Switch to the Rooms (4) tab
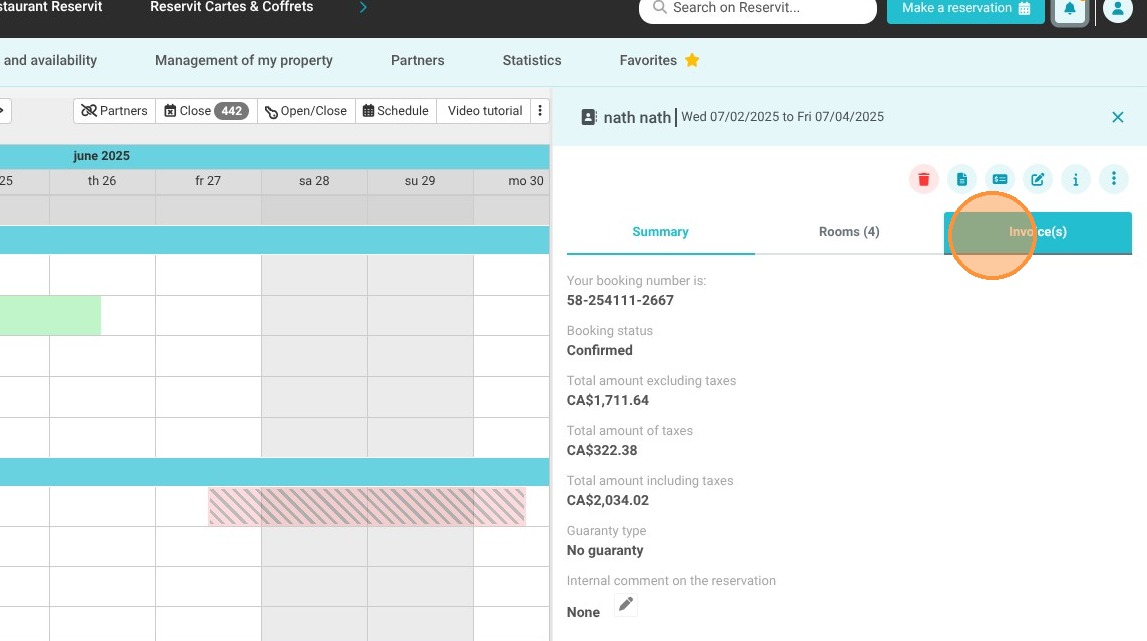Screen dimensions: 1147x641 click(849, 232)
